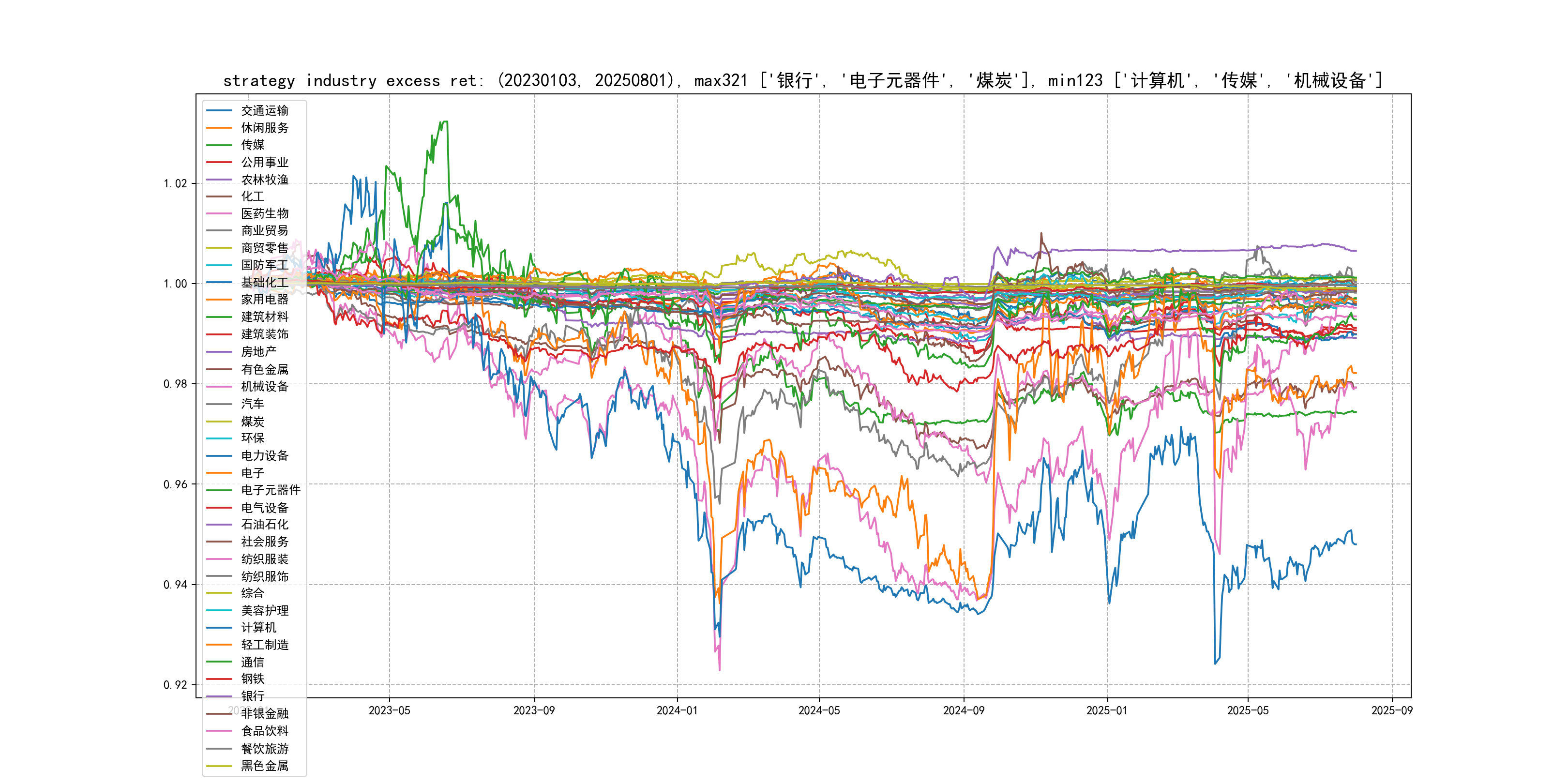Select the 电子元器件 legend entry

click(x=270, y=490)
